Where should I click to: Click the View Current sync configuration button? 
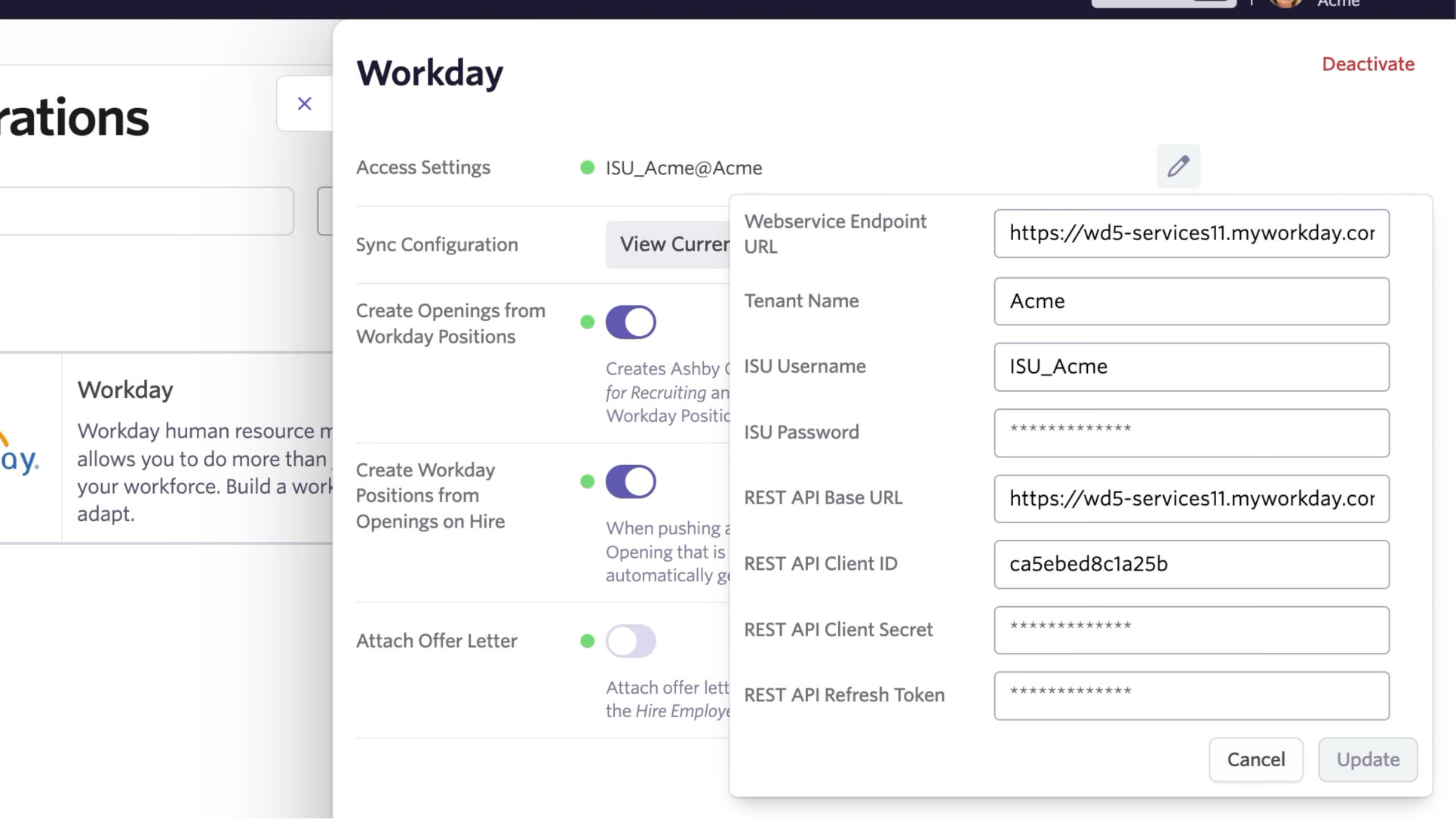pyautogui.click(x=668, y=245)
